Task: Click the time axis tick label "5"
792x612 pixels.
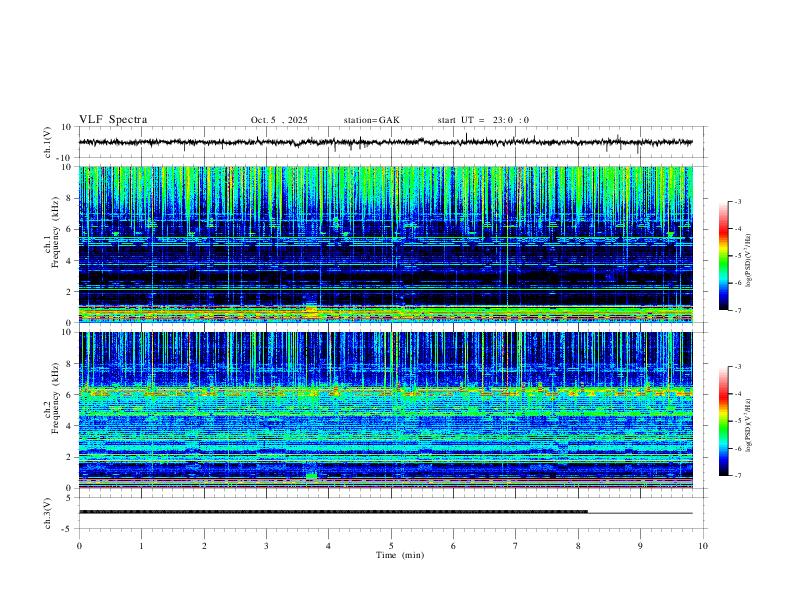Action: coord(391,546)
